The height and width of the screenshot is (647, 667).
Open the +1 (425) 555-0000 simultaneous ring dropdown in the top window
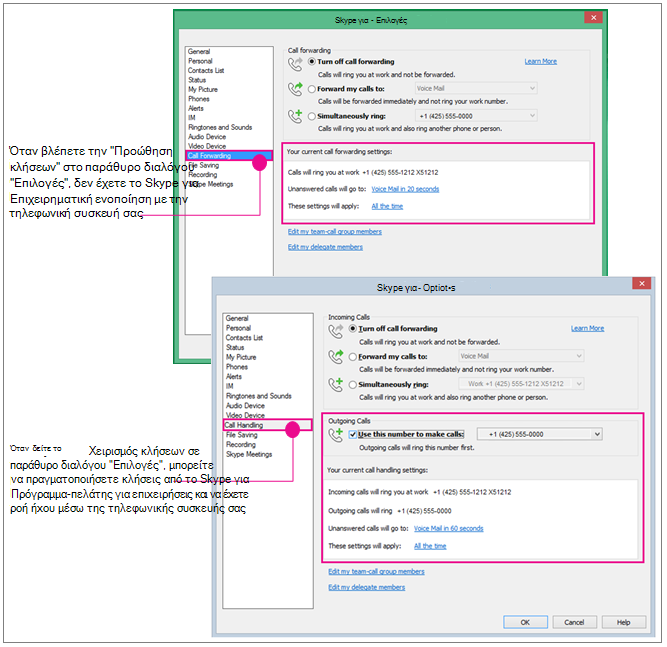(476, 116)
